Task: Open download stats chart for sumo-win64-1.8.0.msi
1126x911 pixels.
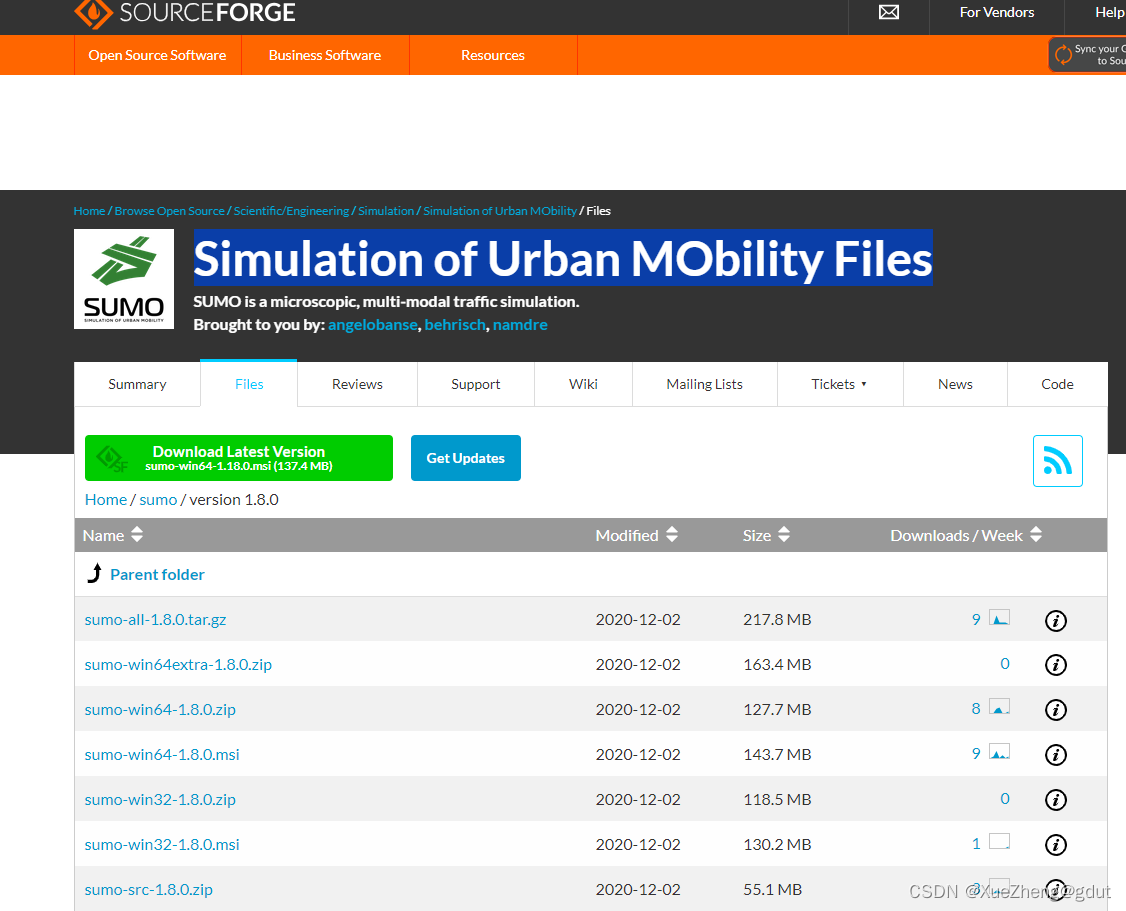Action: 999,752
